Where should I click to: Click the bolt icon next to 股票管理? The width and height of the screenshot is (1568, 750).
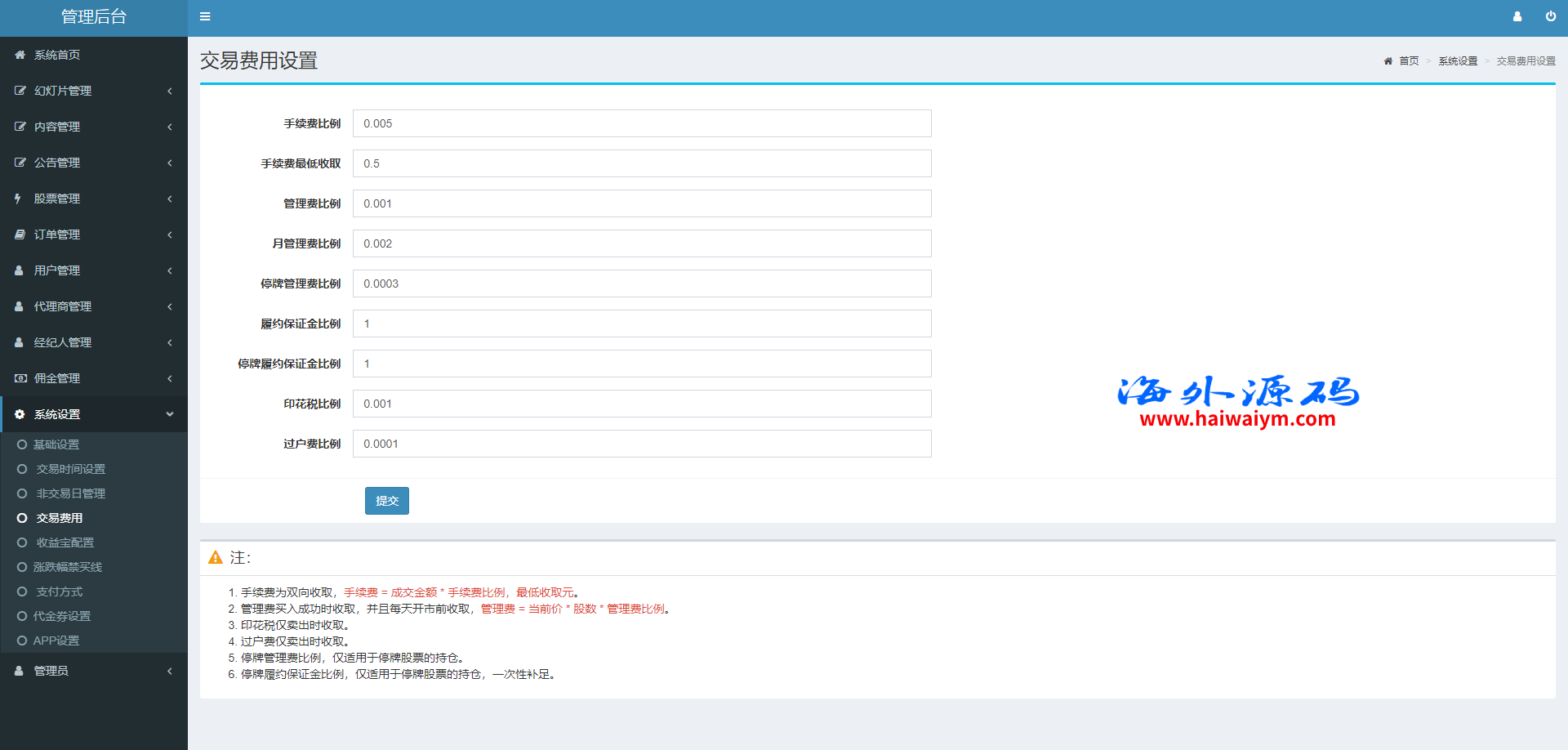pos(18,199)
